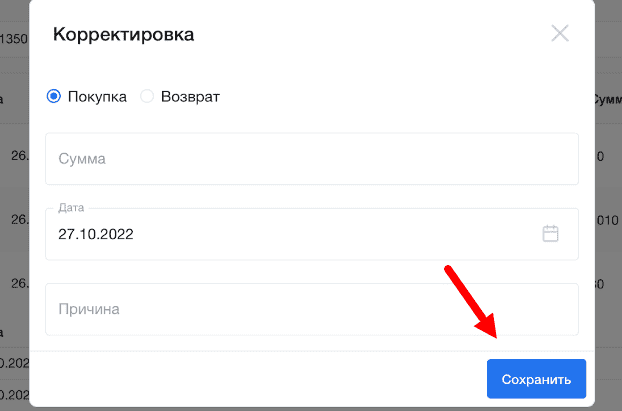Viewport: 622px width, 411px height.
Task: Click the Сохранить button
Action: 536,379
